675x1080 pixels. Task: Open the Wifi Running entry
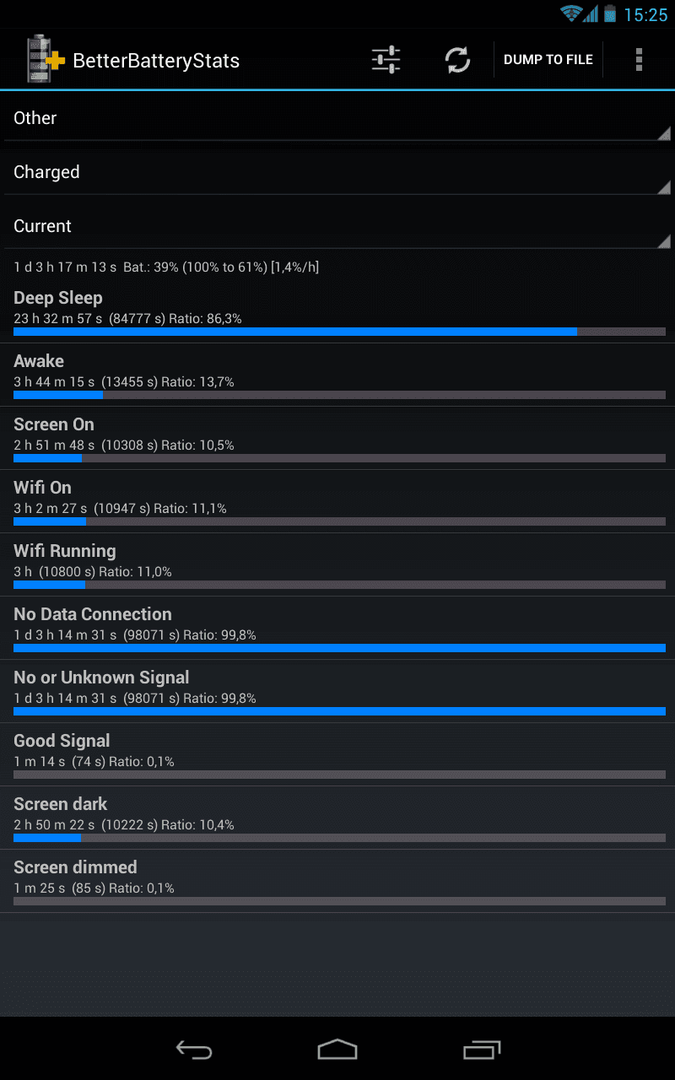(338, 565)
